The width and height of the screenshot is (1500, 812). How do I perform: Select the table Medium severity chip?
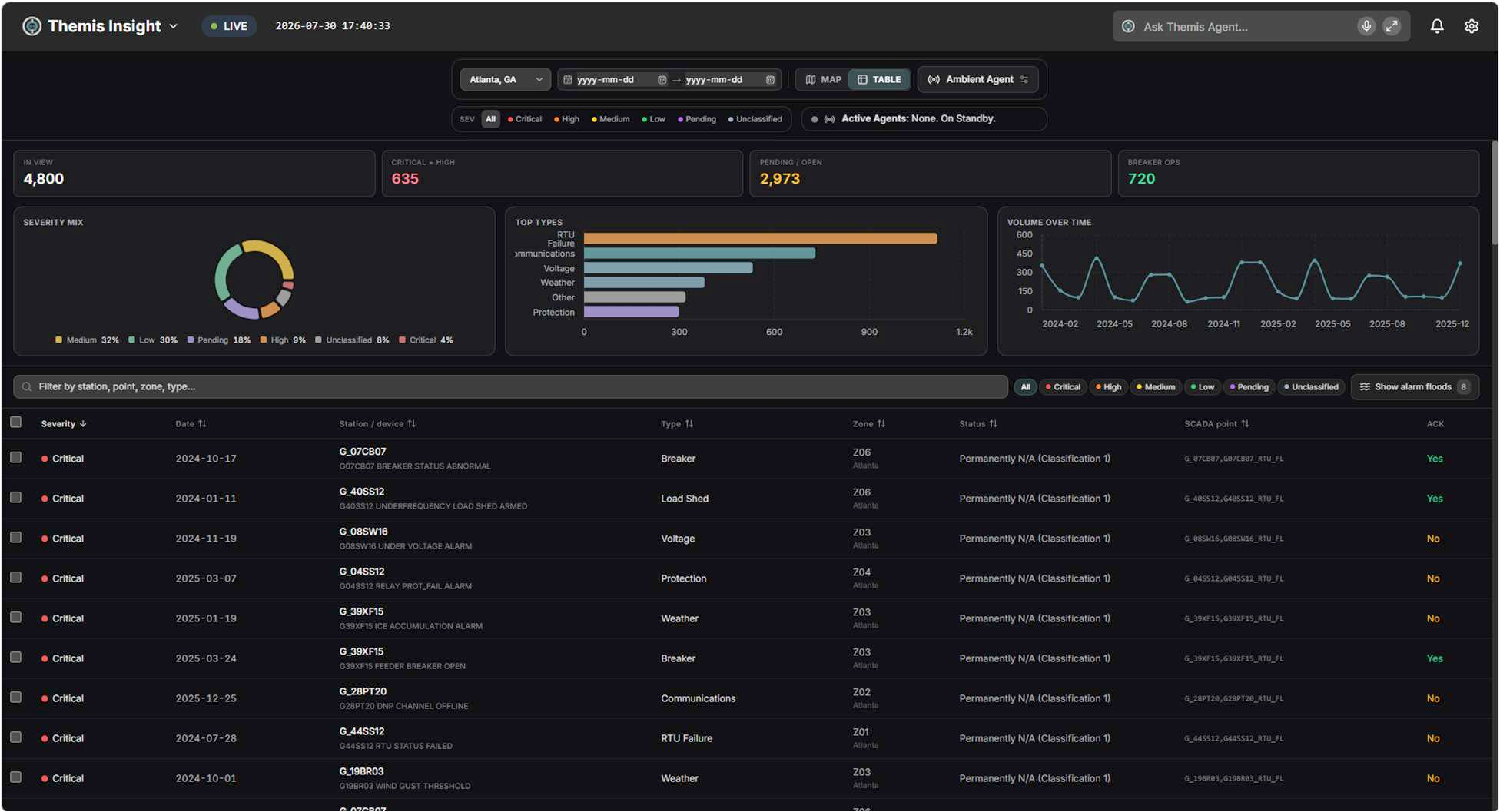click(1155, 387)
